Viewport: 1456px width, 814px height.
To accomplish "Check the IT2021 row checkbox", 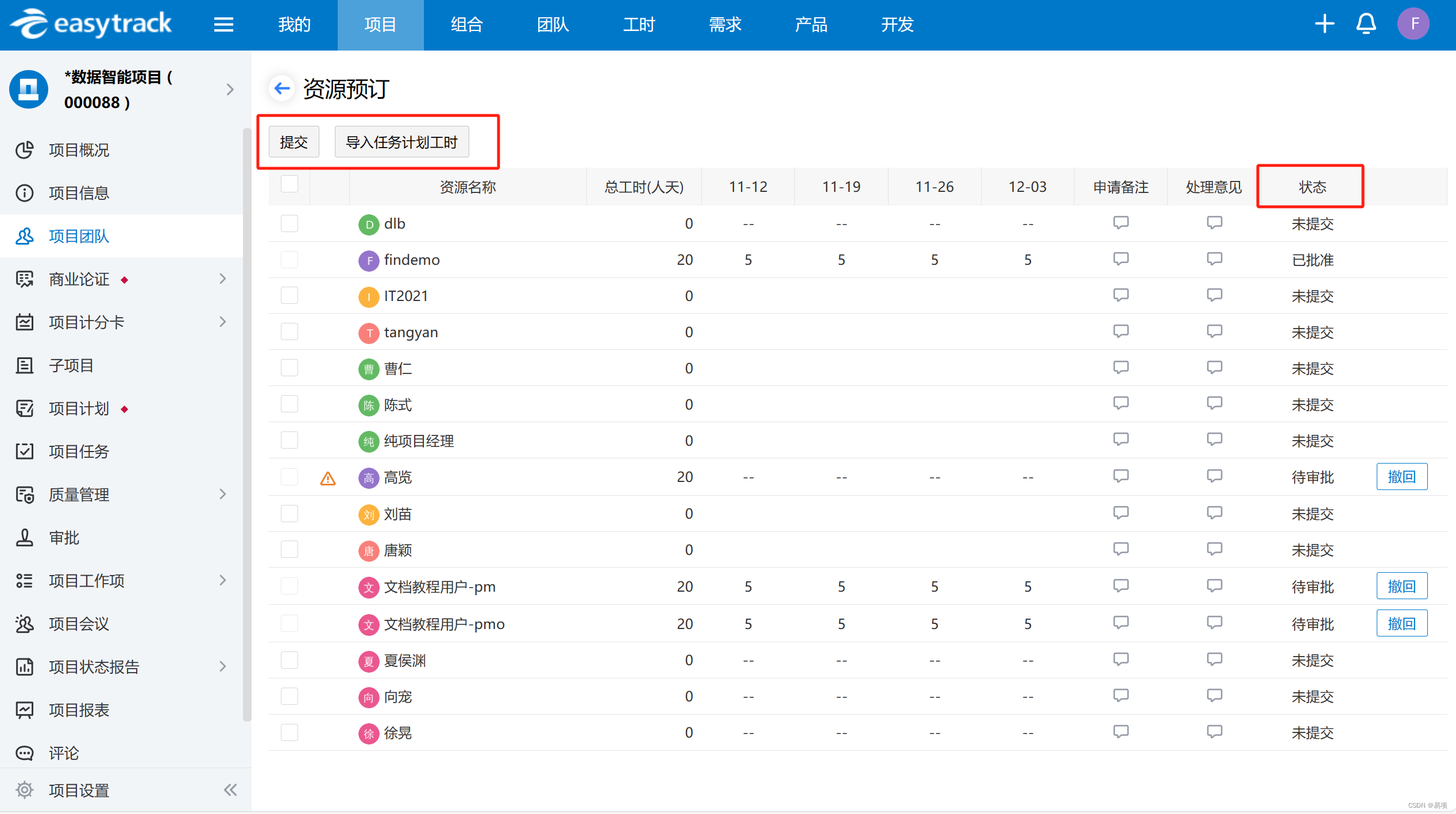I will pyautogui.click(x=289, y=295).
